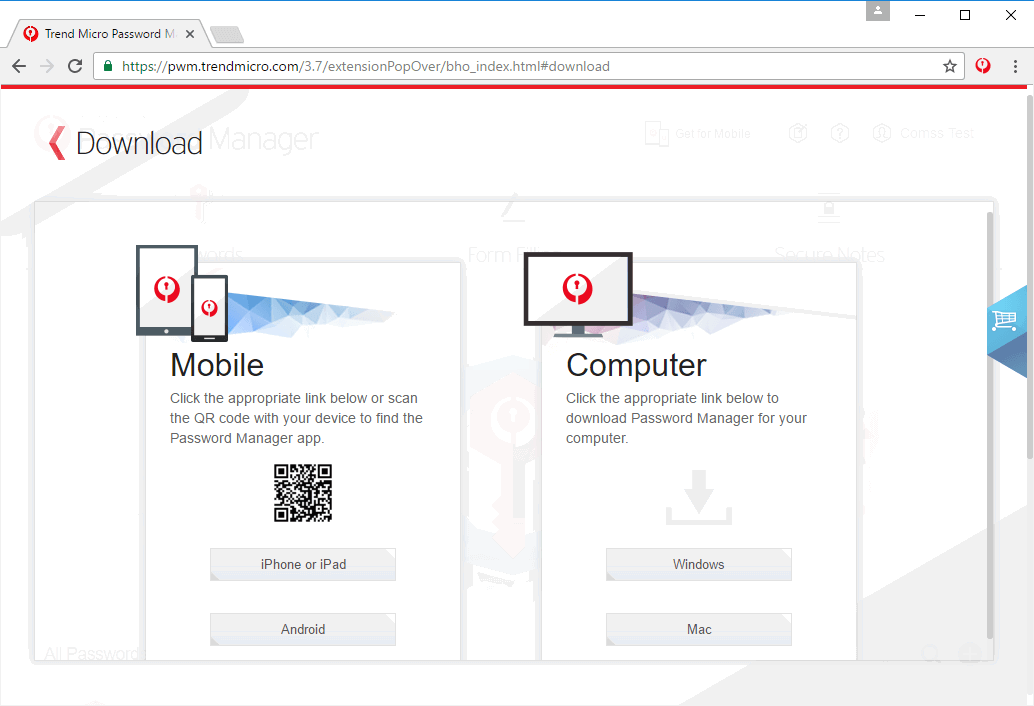This screenshot has height=706, width=1034.
Task: Click the Computer heading
Action: tap(636, 365)
